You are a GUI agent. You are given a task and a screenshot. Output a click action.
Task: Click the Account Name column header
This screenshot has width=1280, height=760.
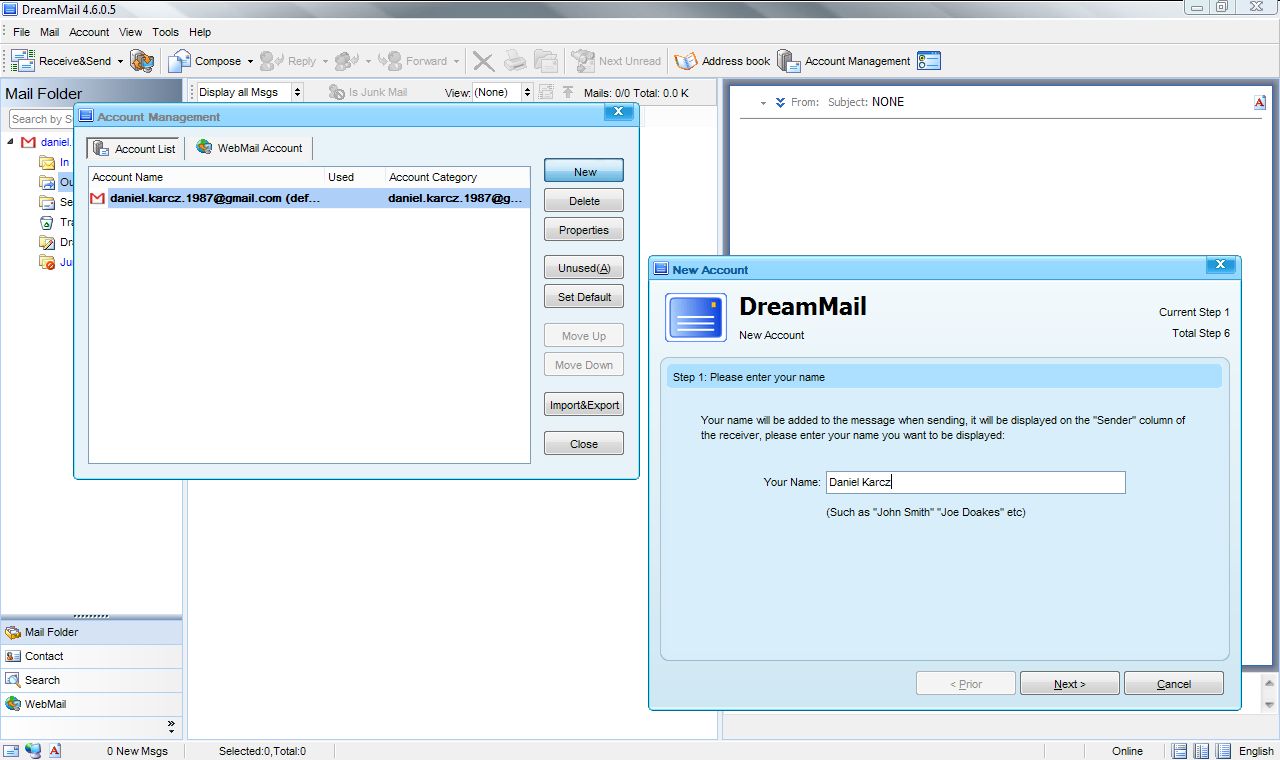click(206, 177)
